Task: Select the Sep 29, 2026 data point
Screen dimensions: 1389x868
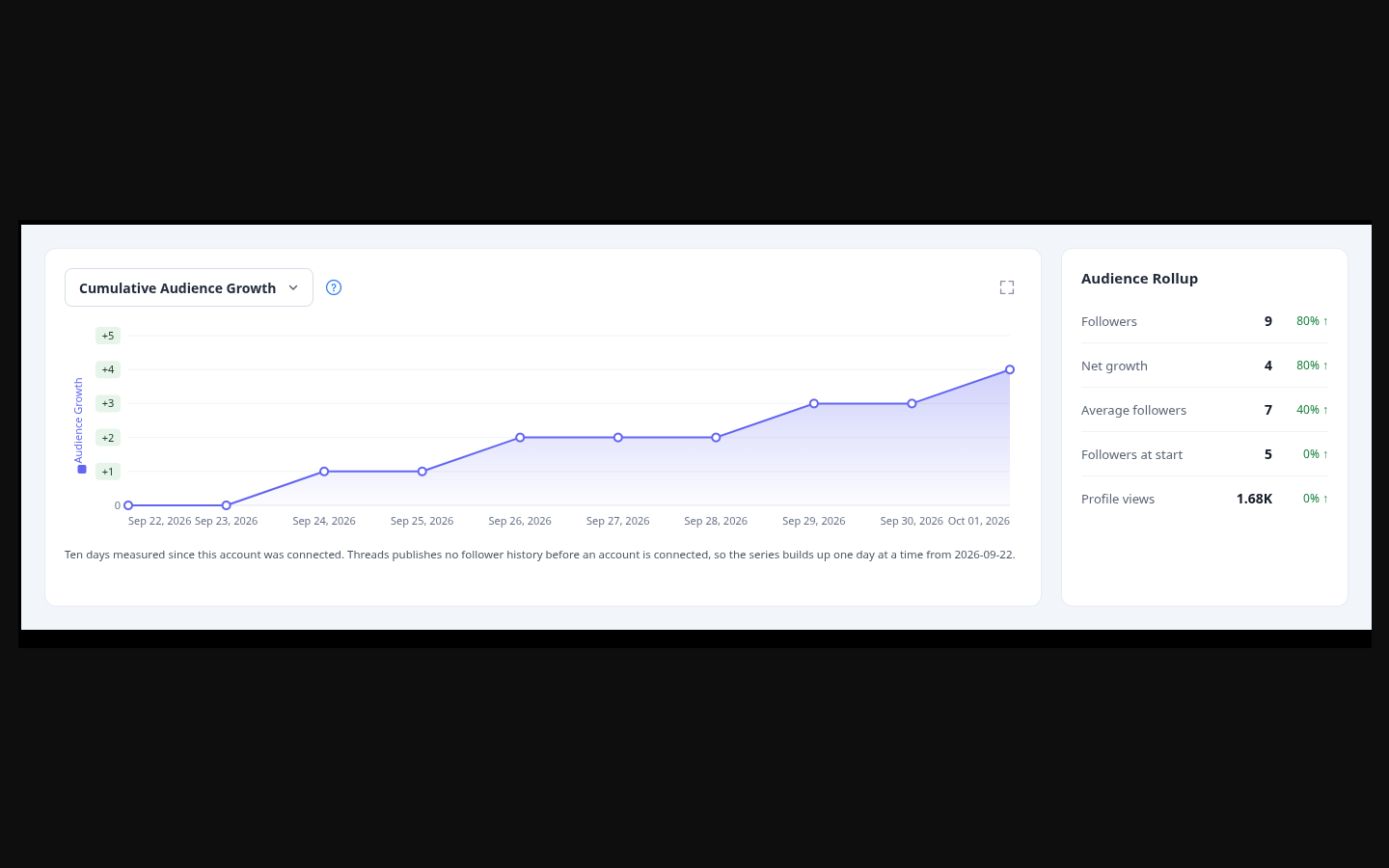Action: click(814, 403)
